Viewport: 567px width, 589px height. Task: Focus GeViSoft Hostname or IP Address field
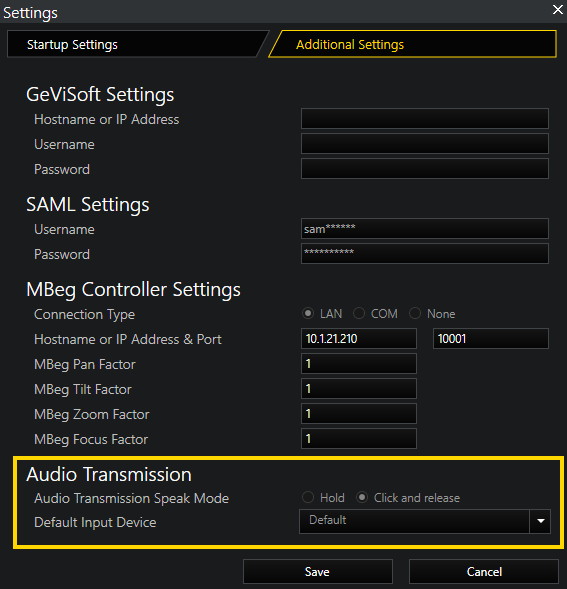pos(425,119)
